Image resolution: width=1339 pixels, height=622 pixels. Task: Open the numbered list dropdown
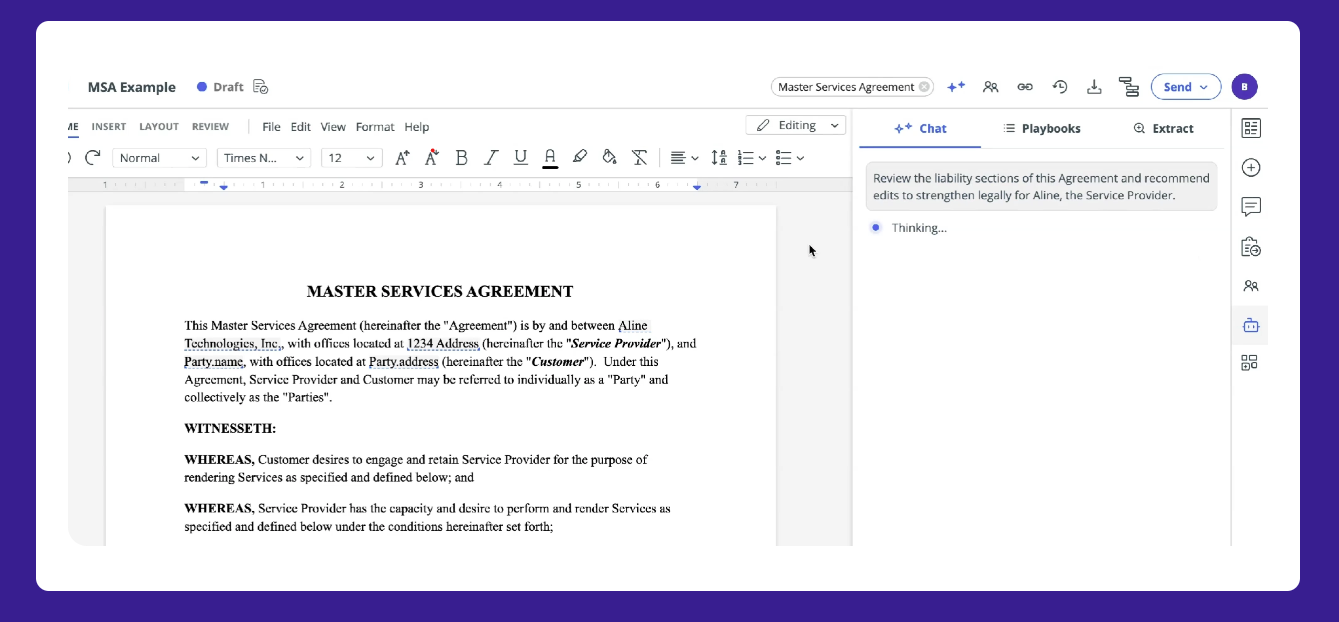click(751, 157)
